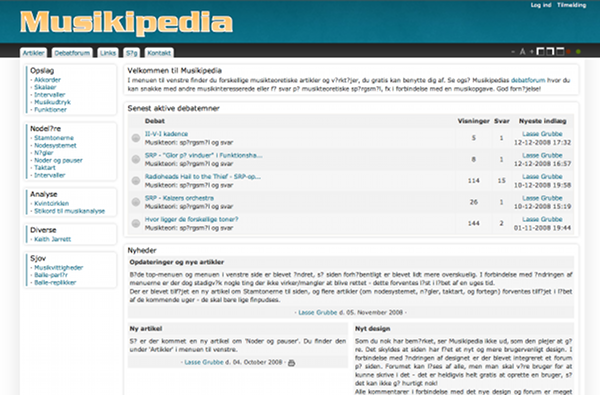The image size is (600, 395).
Task: Select the left-sidebar layout icon
Action: click(541, 51)
